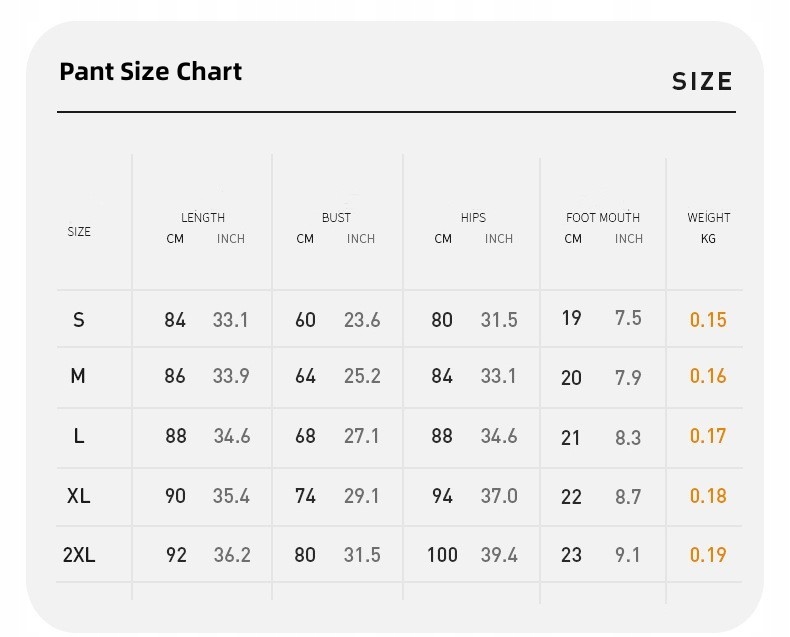790x637 pixels.
Task: Select the L size row label
Action: pyautogui.click(x=79, y=436)
